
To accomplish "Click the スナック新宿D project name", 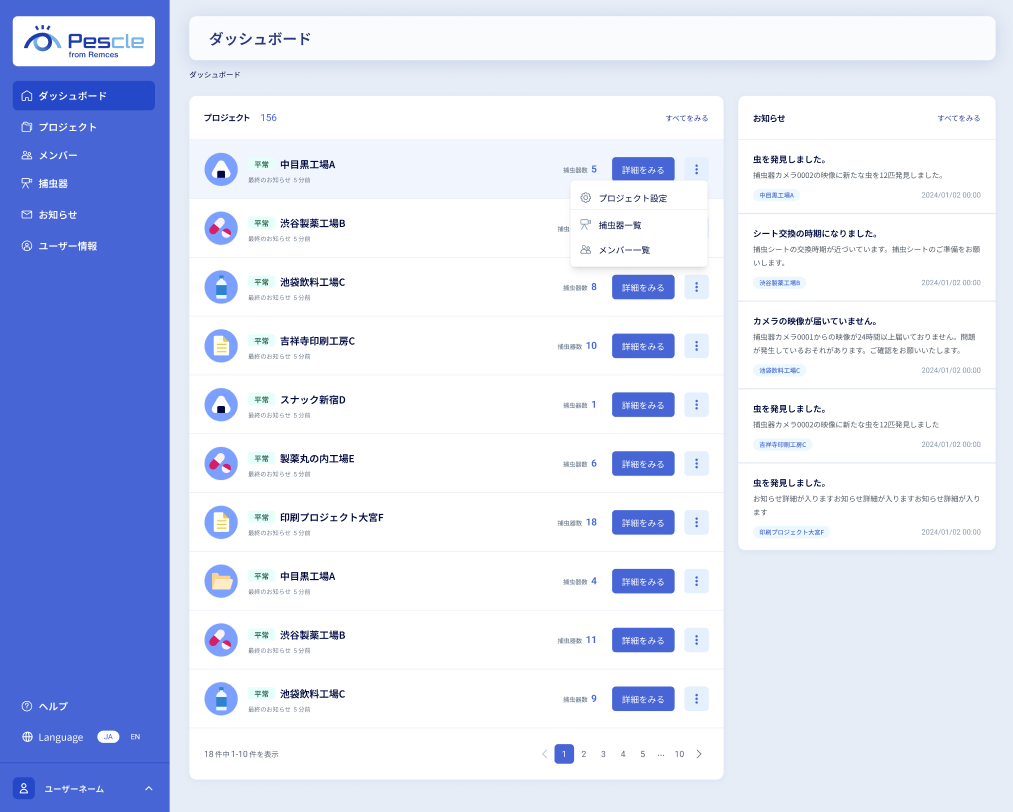I will (x=313, y=400).
